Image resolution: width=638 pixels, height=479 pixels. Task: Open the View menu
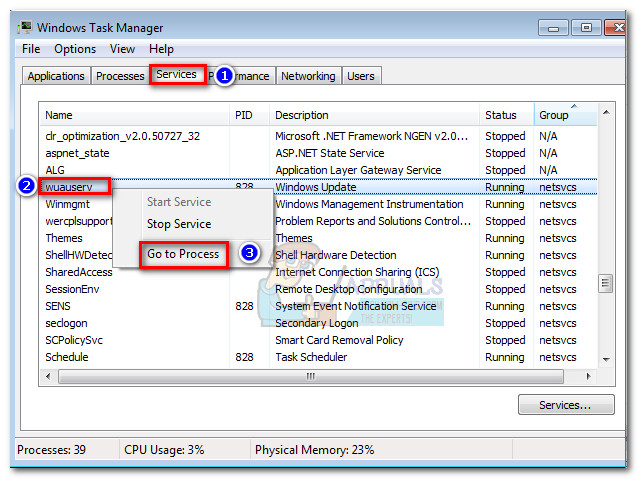122,48
